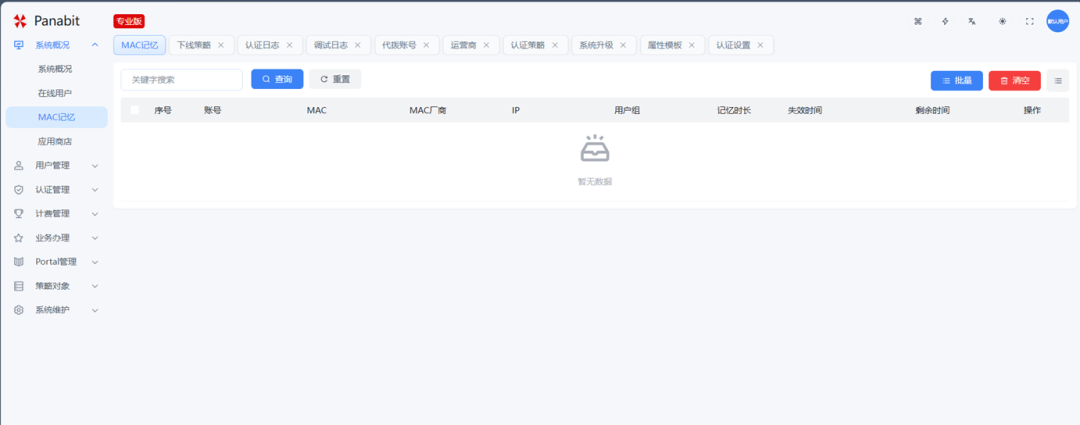
Task: Expand the Portal管理 menu chevron
Action: pos(95,262)
